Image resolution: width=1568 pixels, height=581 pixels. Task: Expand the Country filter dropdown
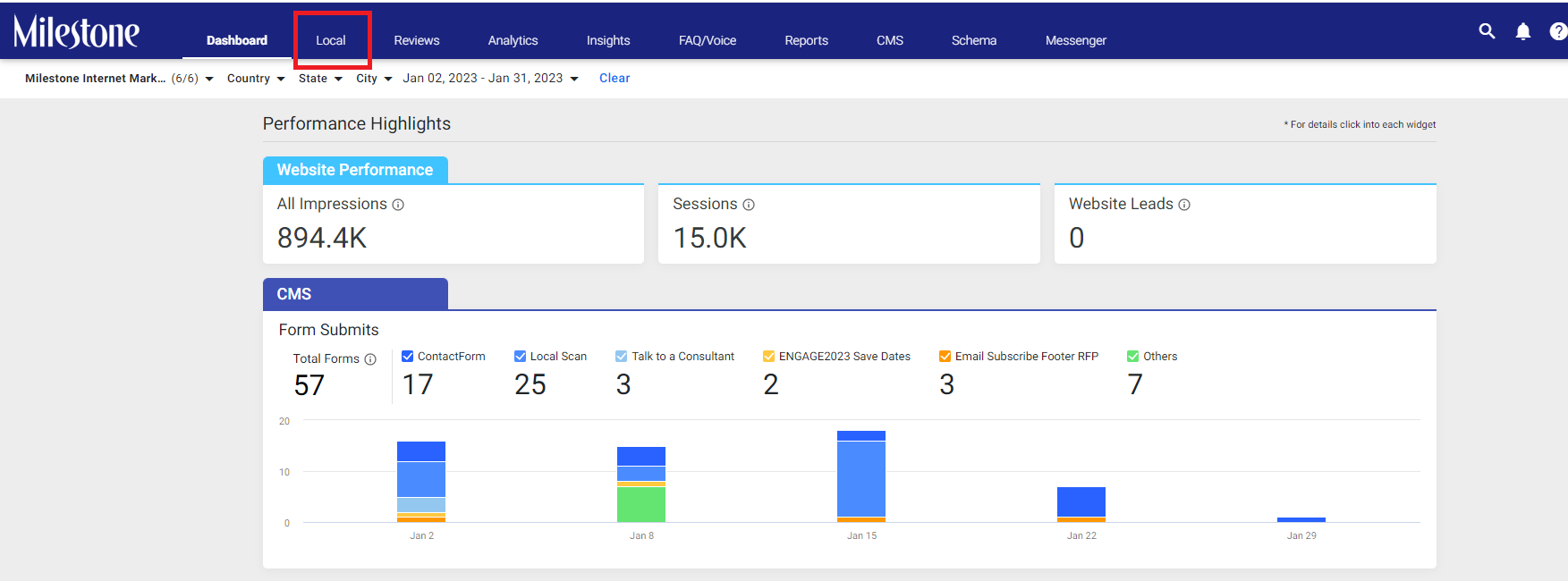pyautogui.click(x=256, y=79)
